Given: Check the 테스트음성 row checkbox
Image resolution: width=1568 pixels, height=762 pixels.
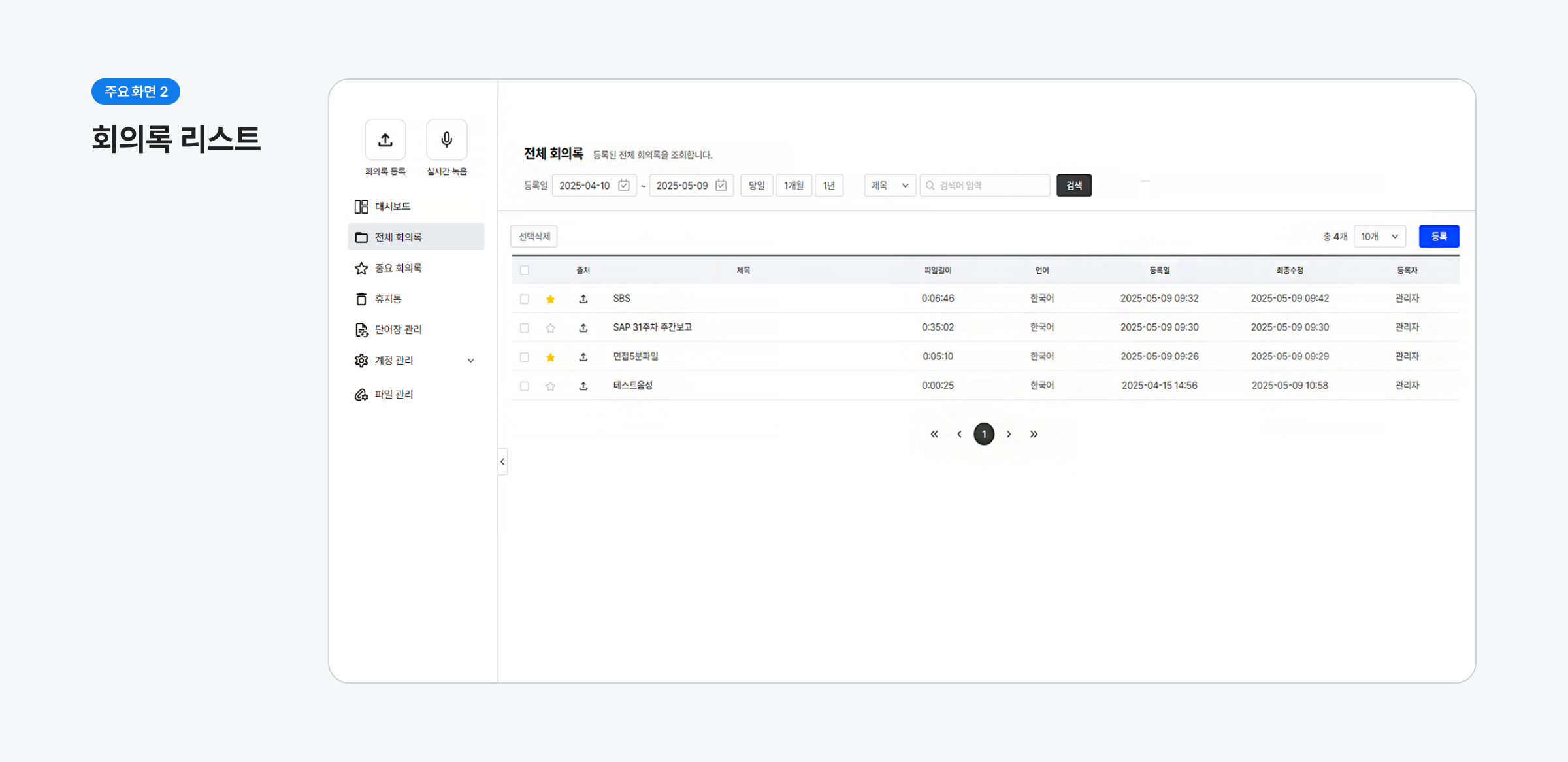Looking at the screenshot, I should click(x=524, y=386).
